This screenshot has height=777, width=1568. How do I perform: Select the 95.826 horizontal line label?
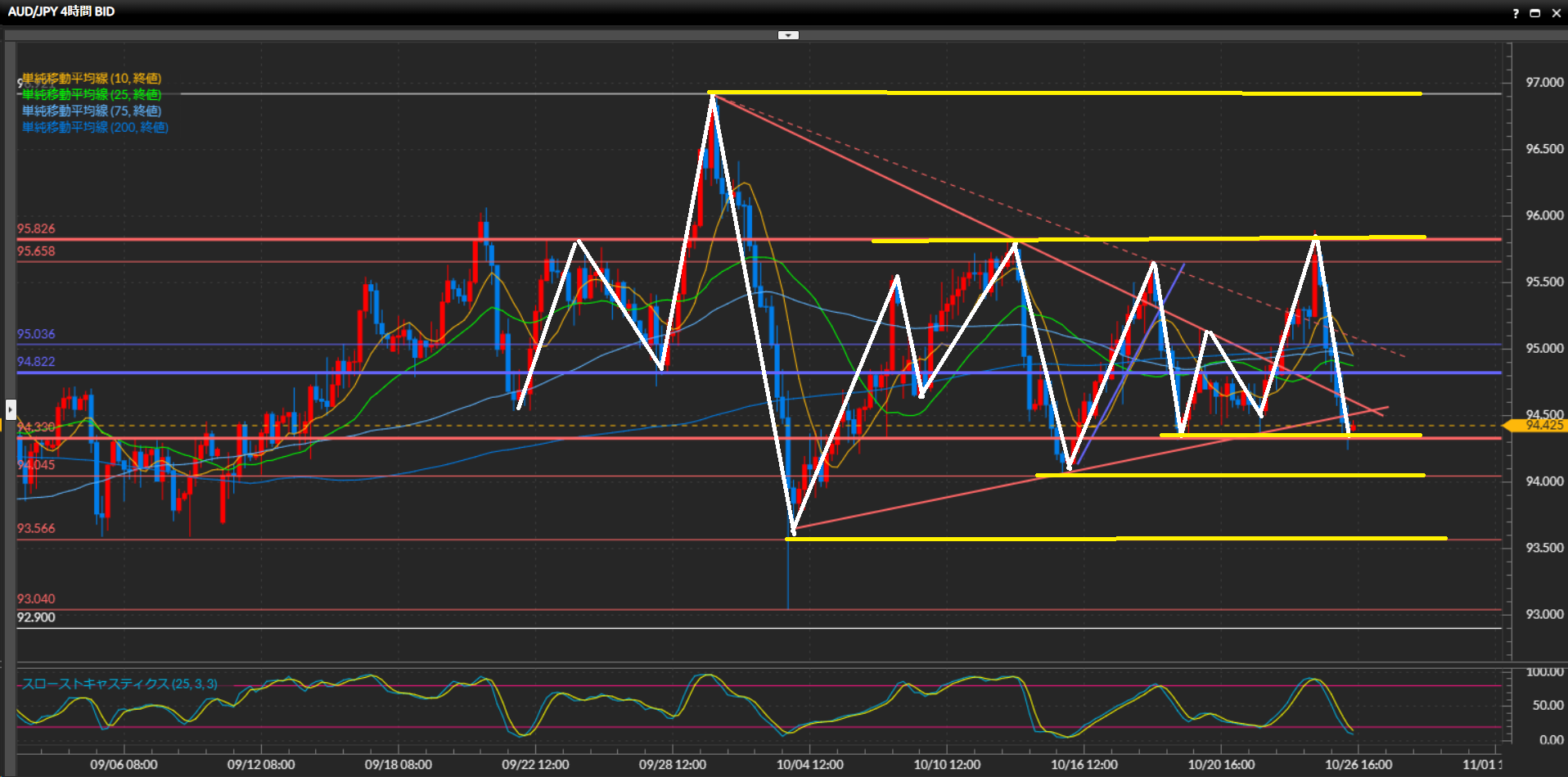click(36, 229)
